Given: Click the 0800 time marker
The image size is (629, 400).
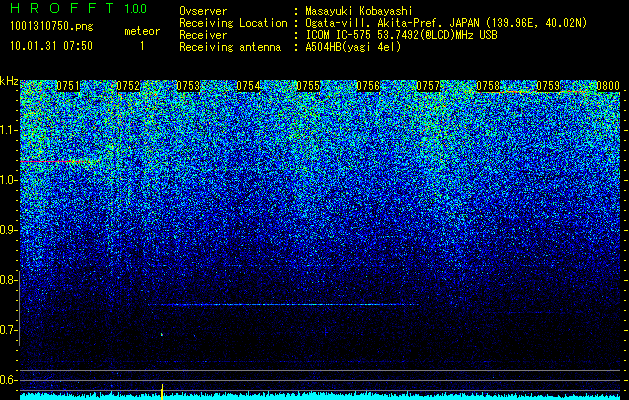Looking at the screenshot, I should click(x=608, y=86).
